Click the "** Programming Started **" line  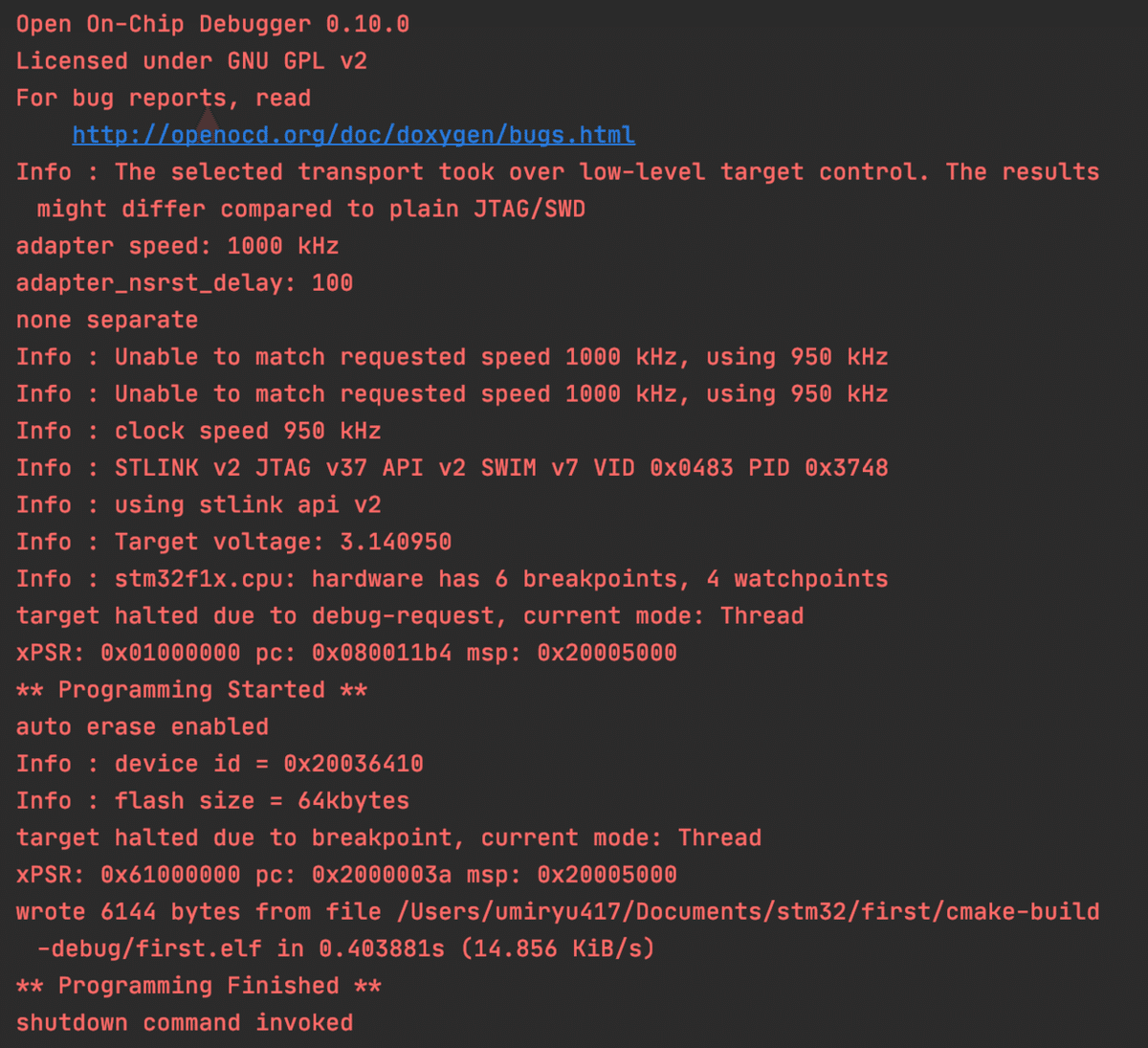coord(191,690)
